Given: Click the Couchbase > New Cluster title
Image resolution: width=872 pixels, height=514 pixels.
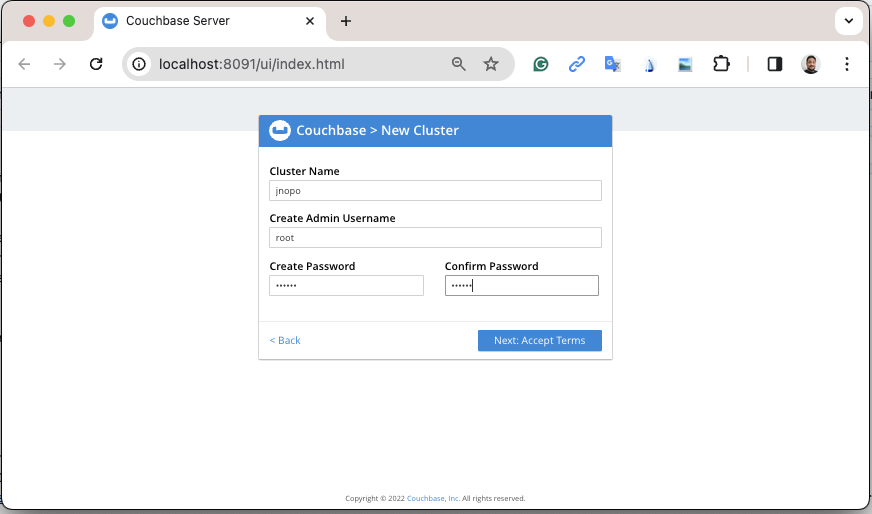Looking at the screenshot, I should click(x=378, y=130).
